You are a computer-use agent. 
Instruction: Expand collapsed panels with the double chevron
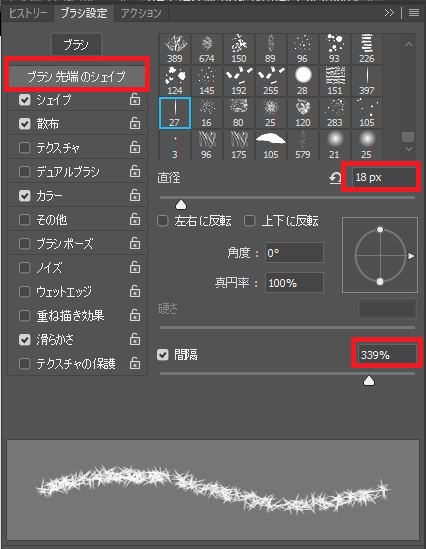(x=389, y=13)
